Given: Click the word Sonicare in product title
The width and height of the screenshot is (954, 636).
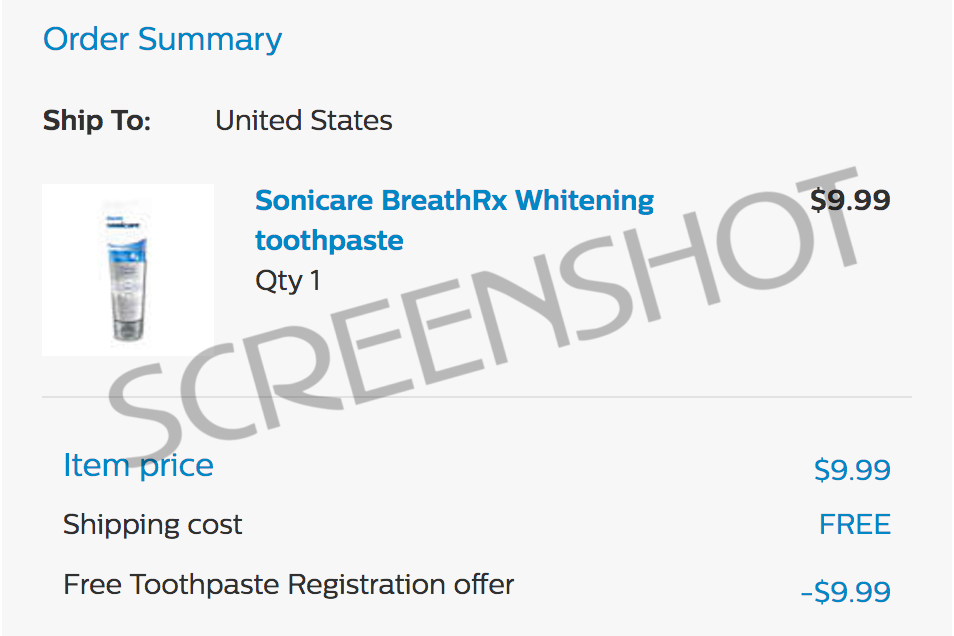Looking at the screenshot, I should point(313,200).
